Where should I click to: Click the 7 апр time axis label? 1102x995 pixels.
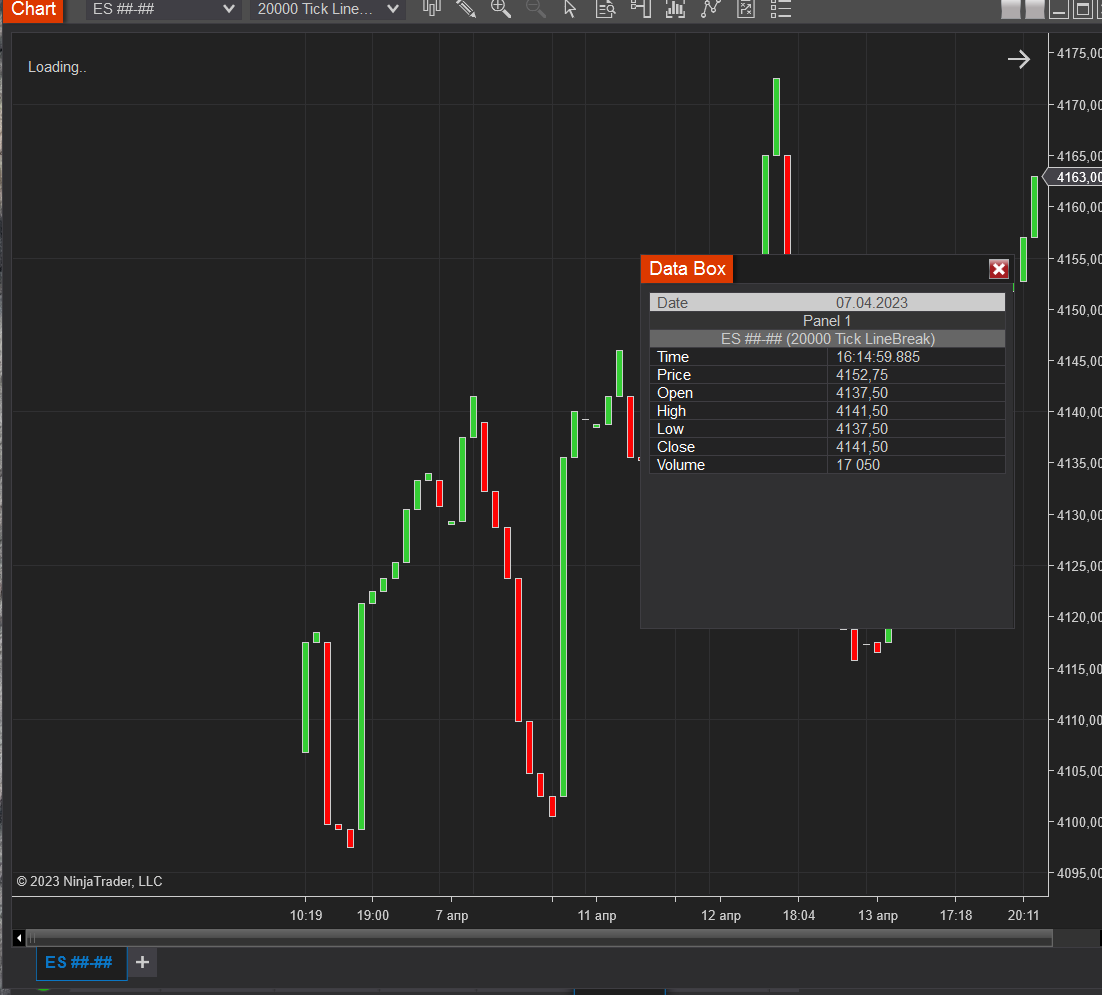[452, 916]
